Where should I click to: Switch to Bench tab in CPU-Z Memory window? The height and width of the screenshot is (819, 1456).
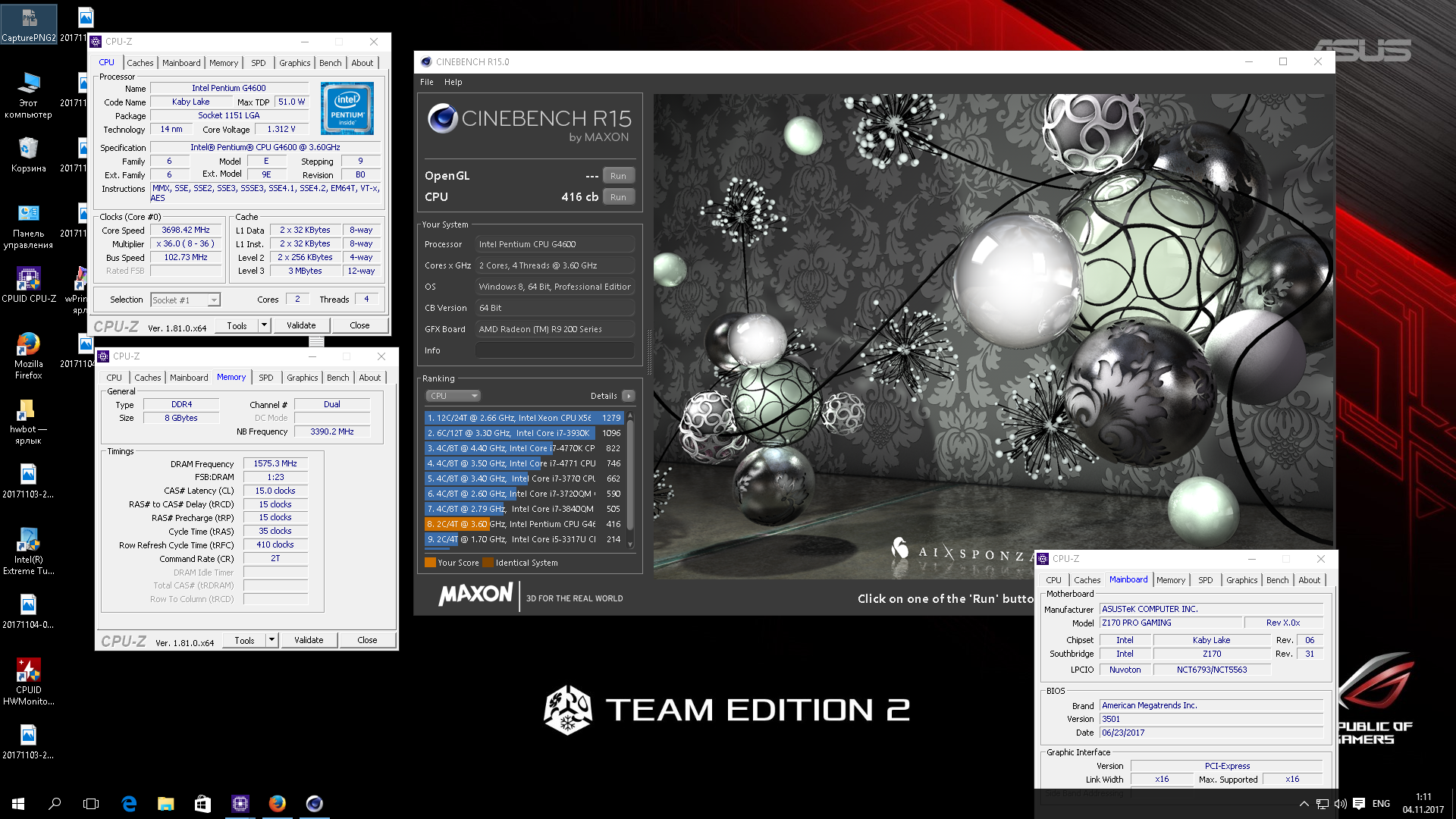coord(338,378)
